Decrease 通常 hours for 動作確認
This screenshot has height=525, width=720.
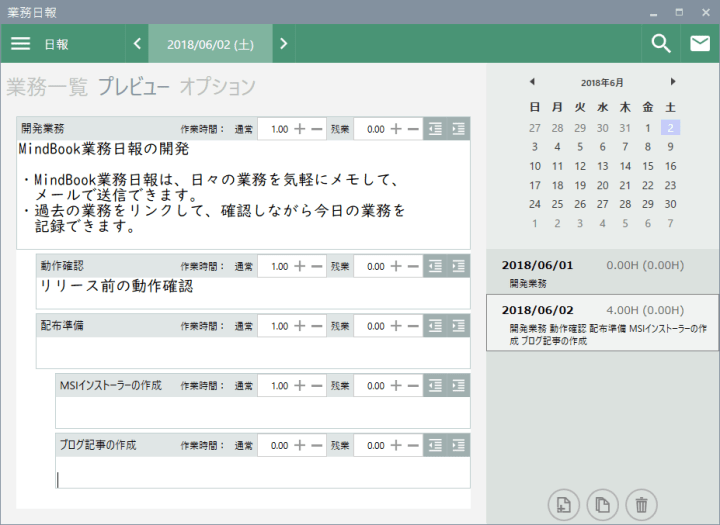pyautogui.click(x=316, y=266)
